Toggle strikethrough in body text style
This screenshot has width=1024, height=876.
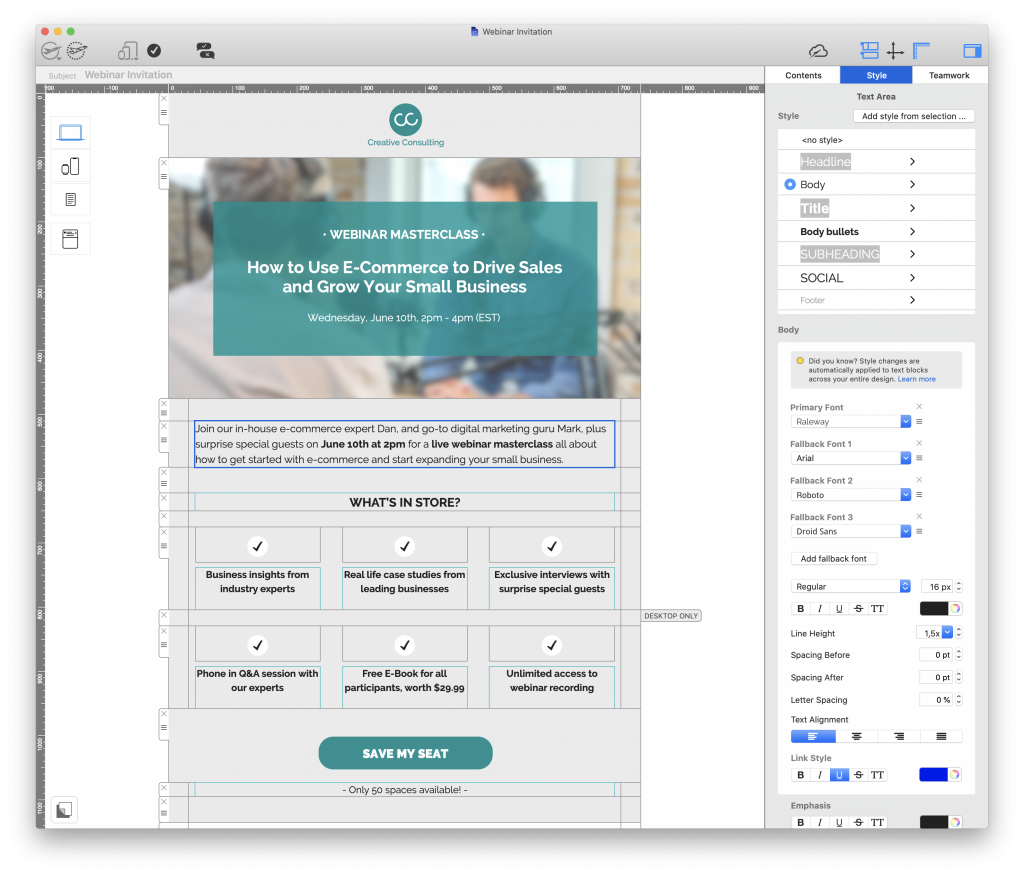tap(858, 608)
